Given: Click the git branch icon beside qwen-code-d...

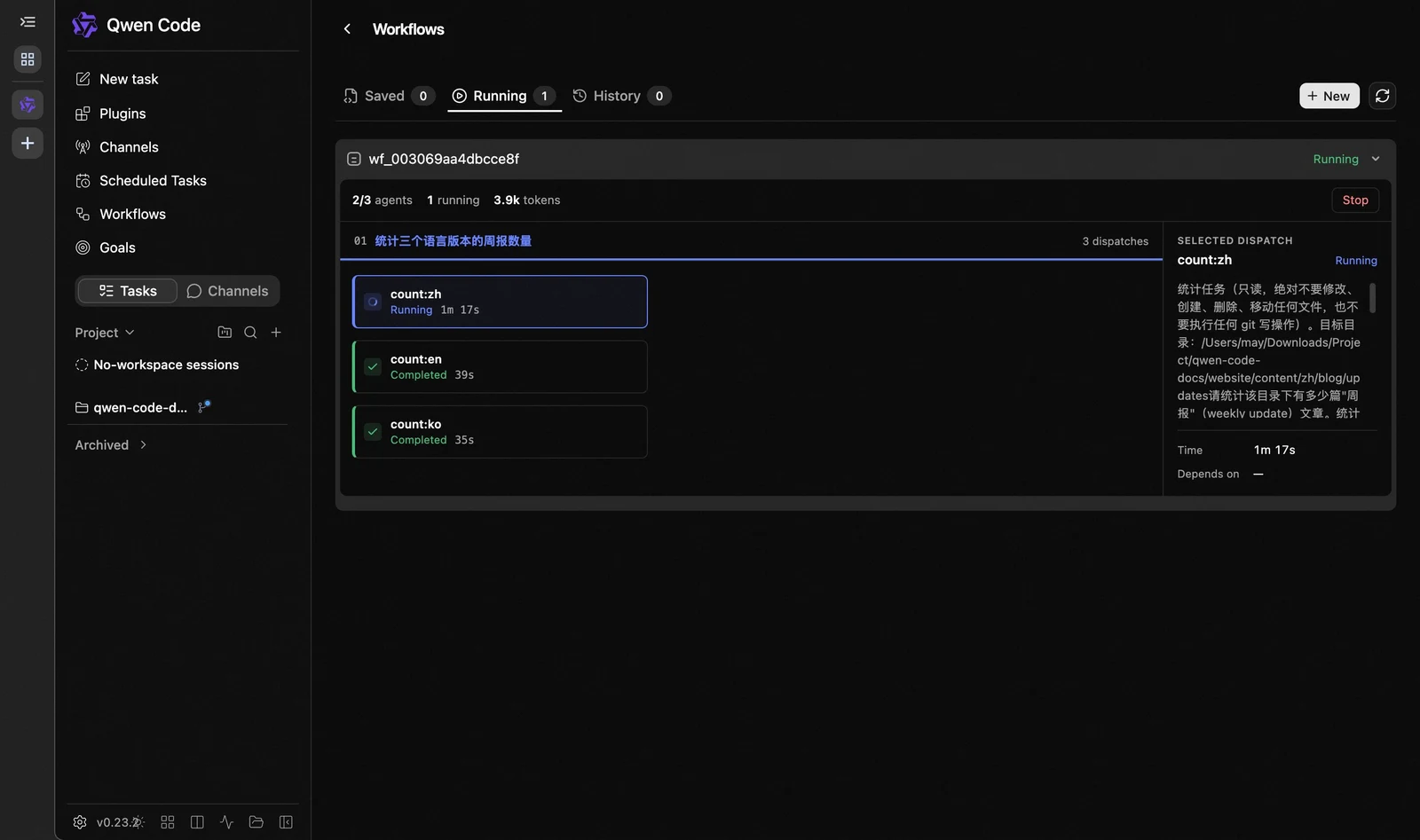Looking at the screenshot, I should coord(204,407).
